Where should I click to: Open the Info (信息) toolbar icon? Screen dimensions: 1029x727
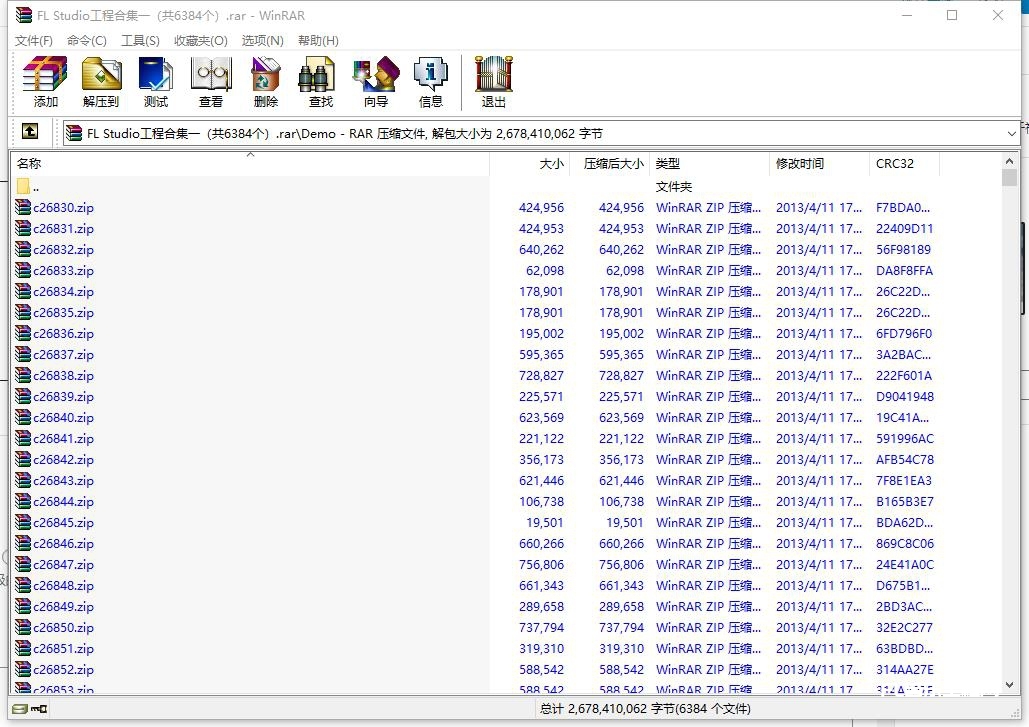pyautogui.click(x=430, y=81)
